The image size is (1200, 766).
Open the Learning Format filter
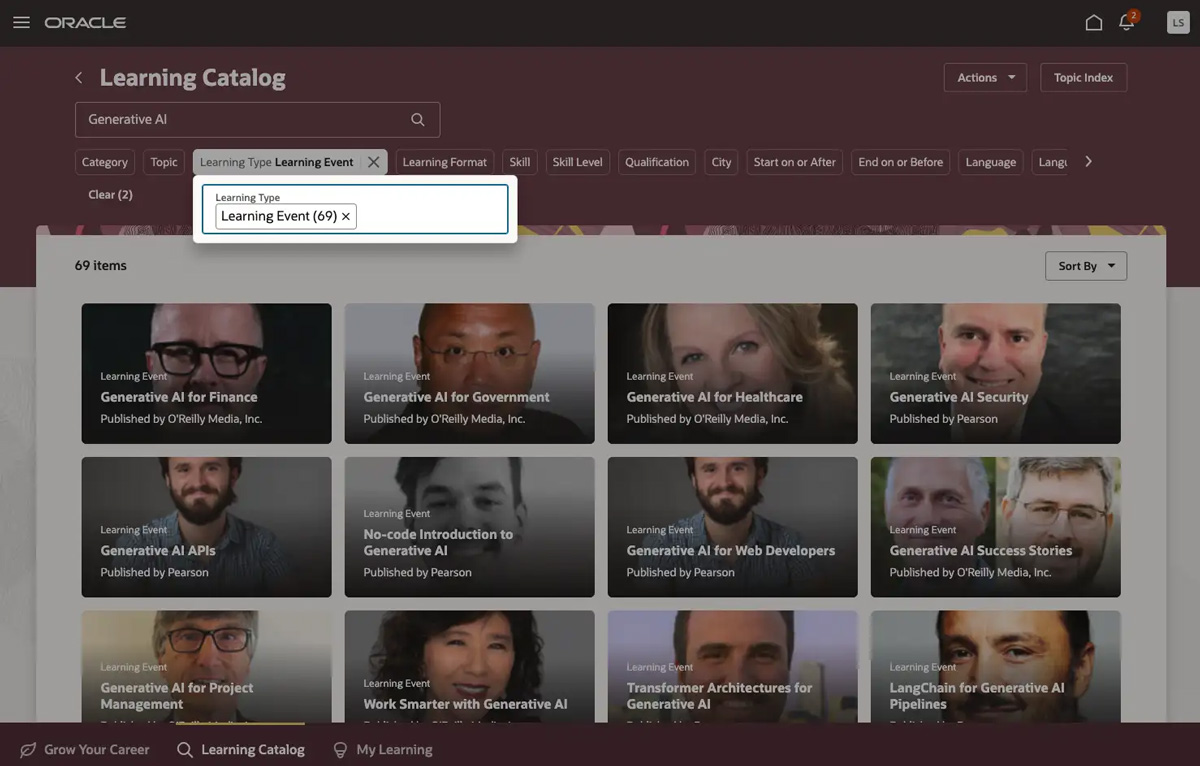point(445,162)
